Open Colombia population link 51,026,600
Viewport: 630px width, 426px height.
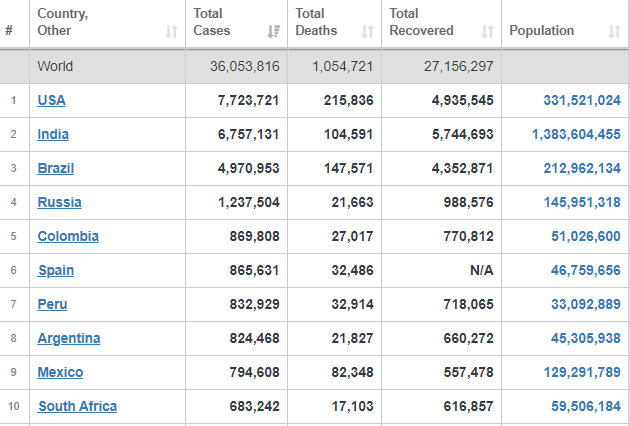tap(586, 236)
